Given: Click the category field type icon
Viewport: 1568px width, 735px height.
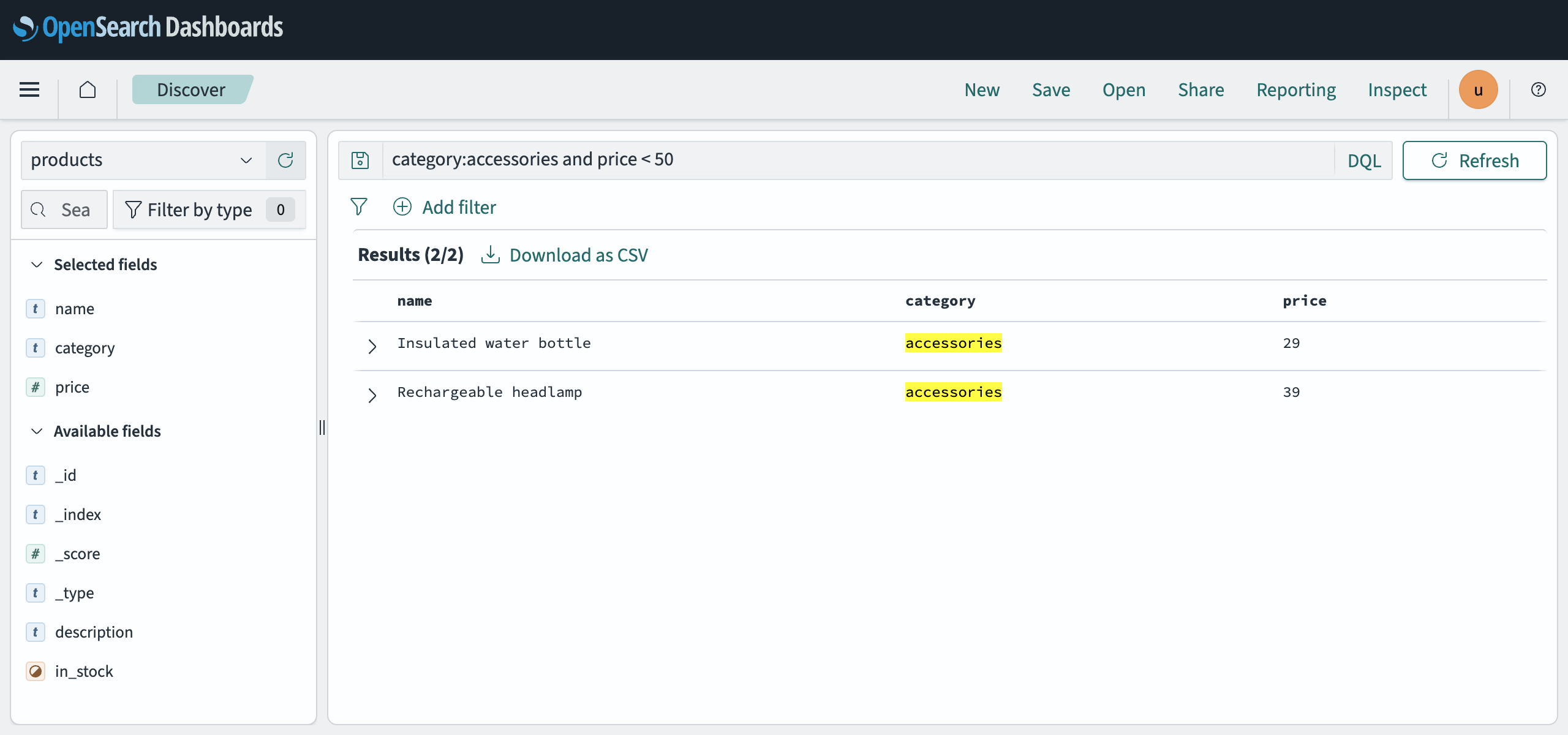Looking at the screenshot, I should click(36, 348).
